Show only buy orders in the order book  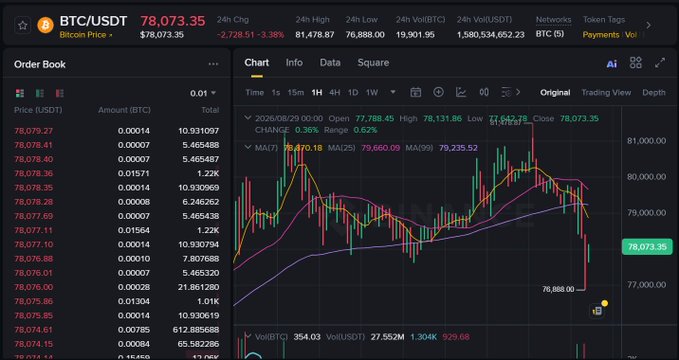(x=40, y=93)
